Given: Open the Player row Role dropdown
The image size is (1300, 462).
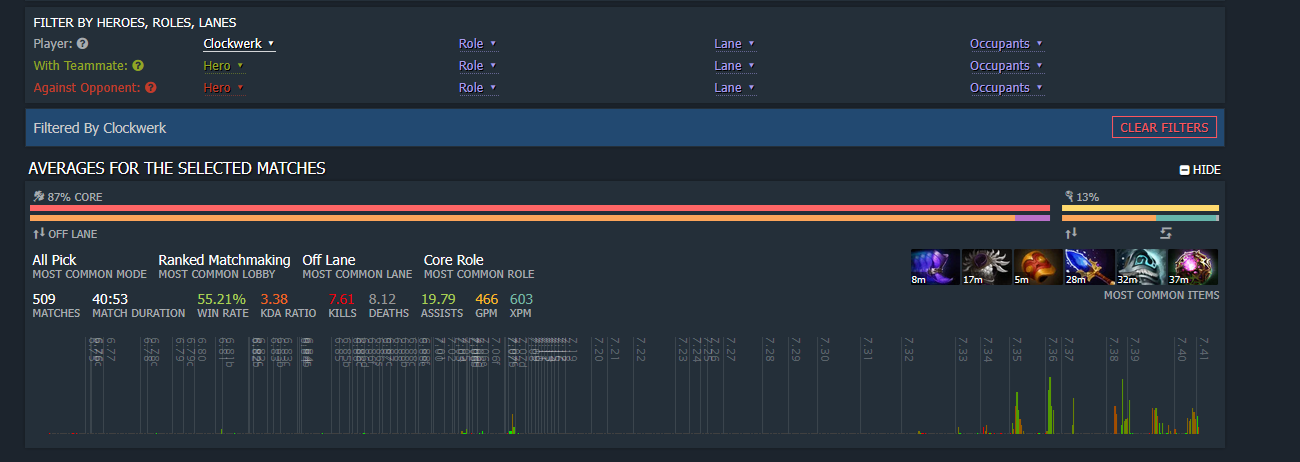Looking at the screenshot, I should (x=478, y=43).
